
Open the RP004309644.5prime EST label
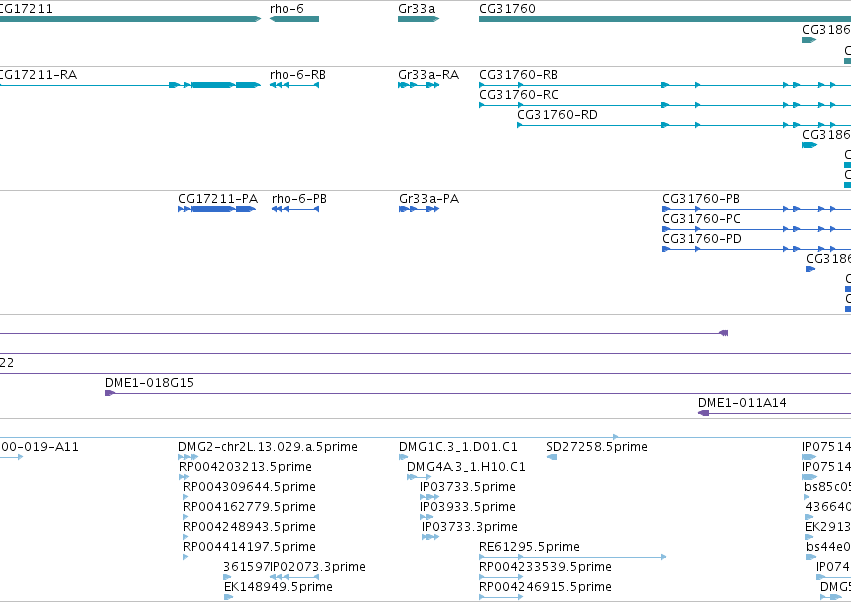[x=249, y=487]
